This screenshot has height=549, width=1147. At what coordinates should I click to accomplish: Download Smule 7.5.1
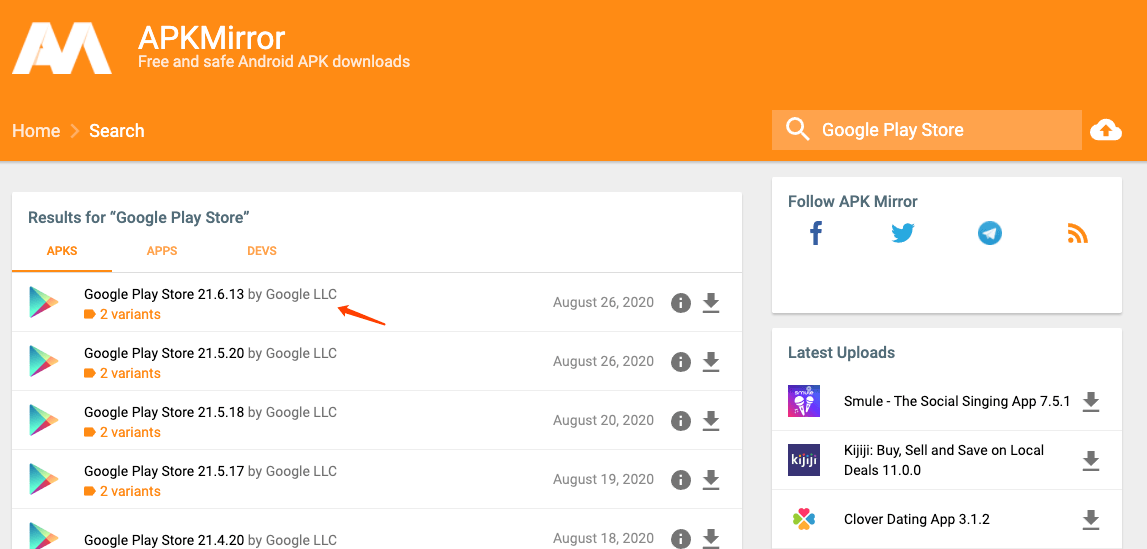click(1091, 401)
